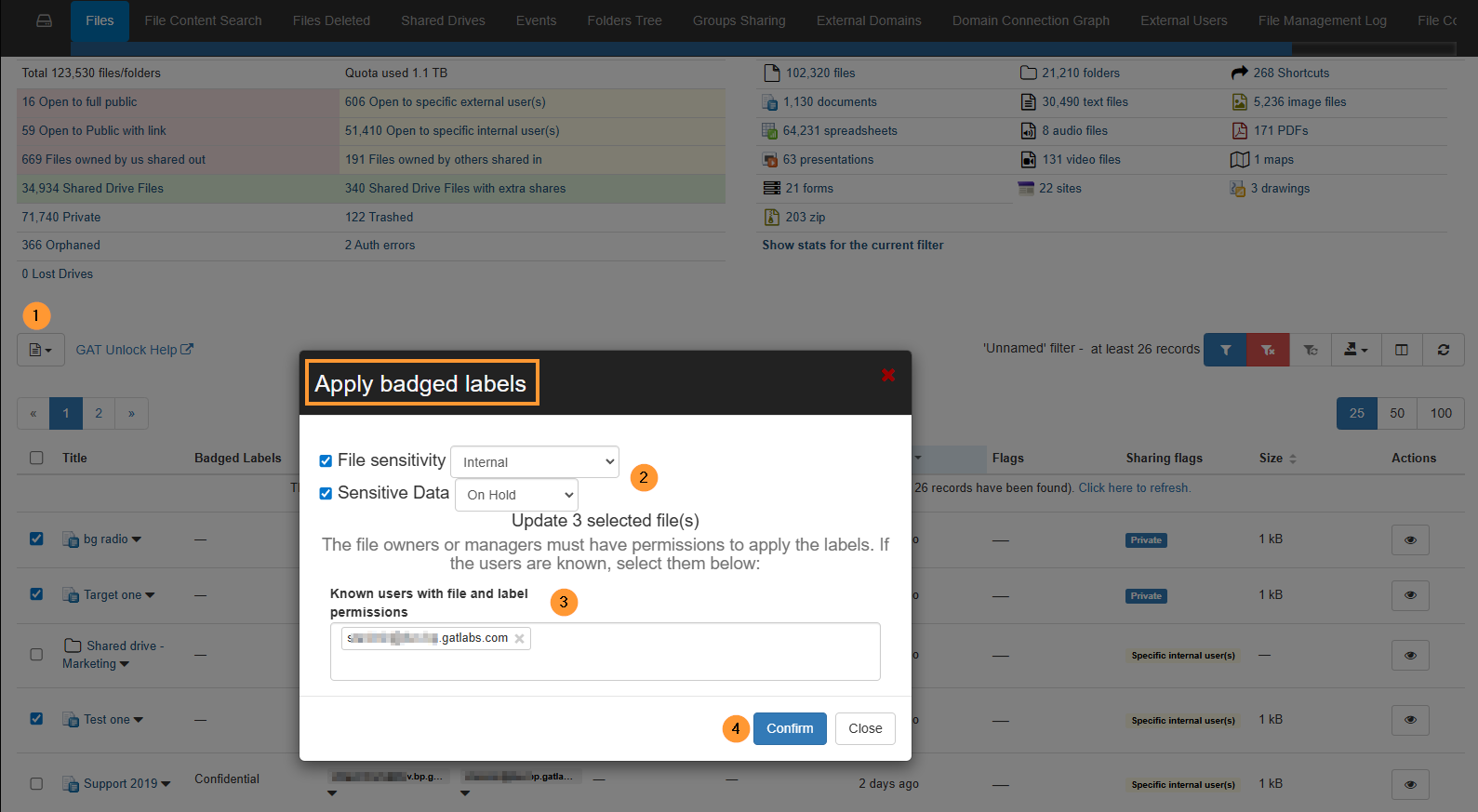Click the blue apply filter funnel icon
The image size is (1478, 812).
(x=1225, y=350)
